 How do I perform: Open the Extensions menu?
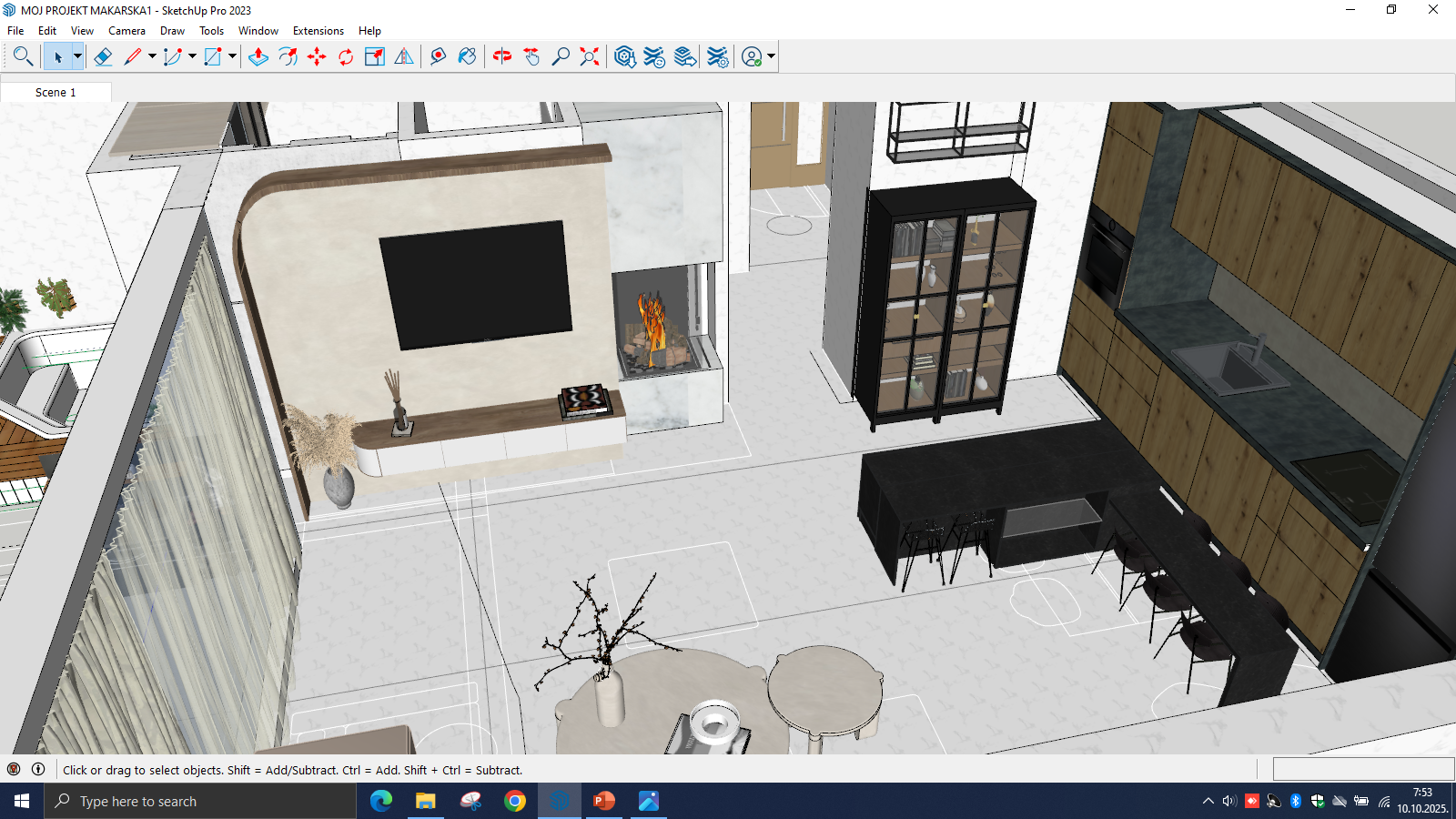pos(318,31)
